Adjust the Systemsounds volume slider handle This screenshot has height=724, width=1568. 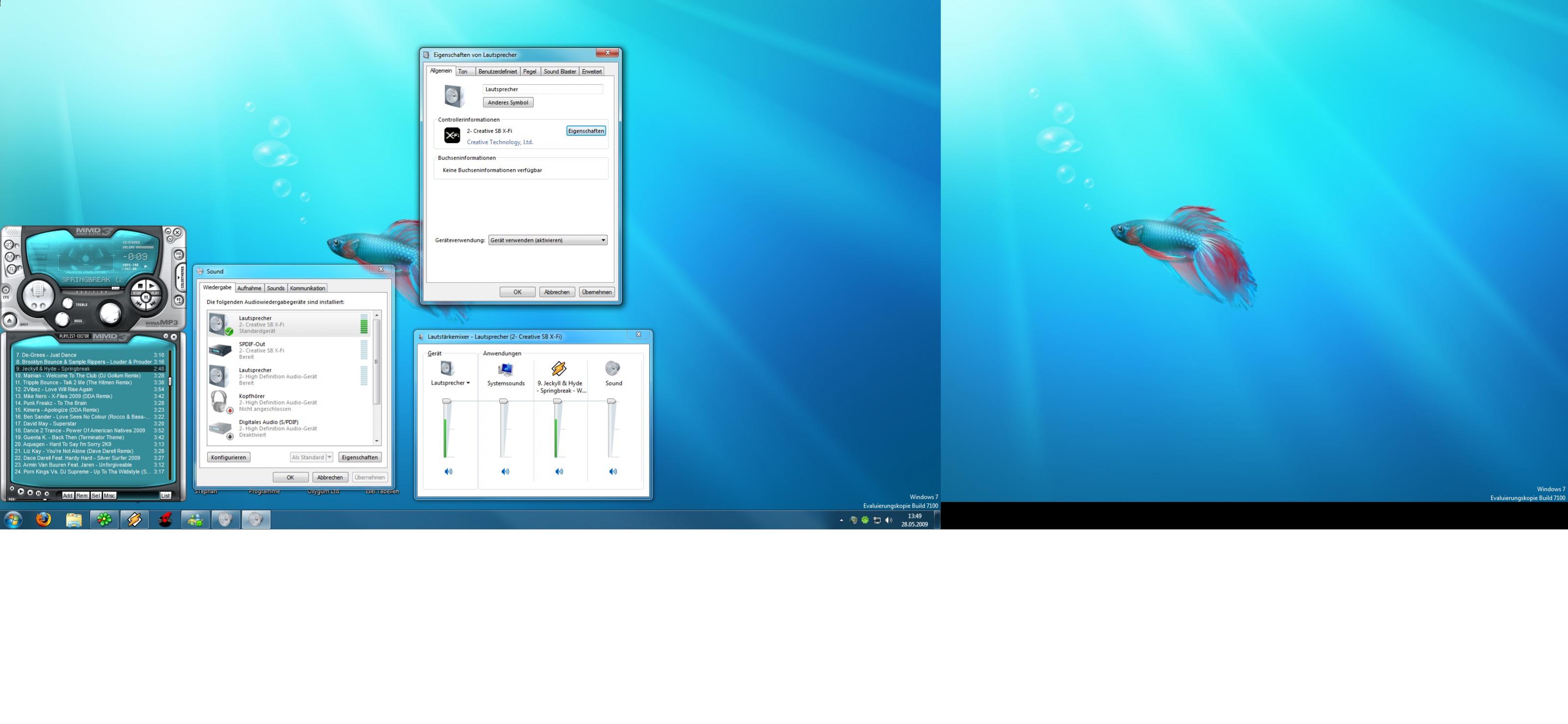[x=504, y=401]
